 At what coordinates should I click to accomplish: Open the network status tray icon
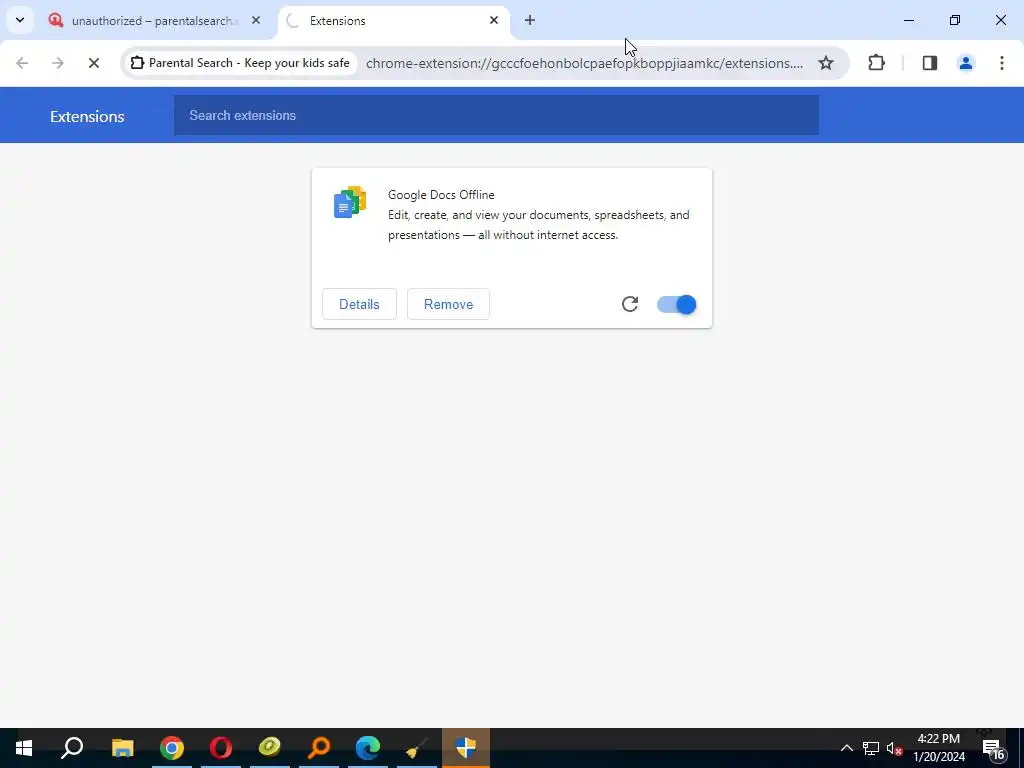click(x=871, y=748)
